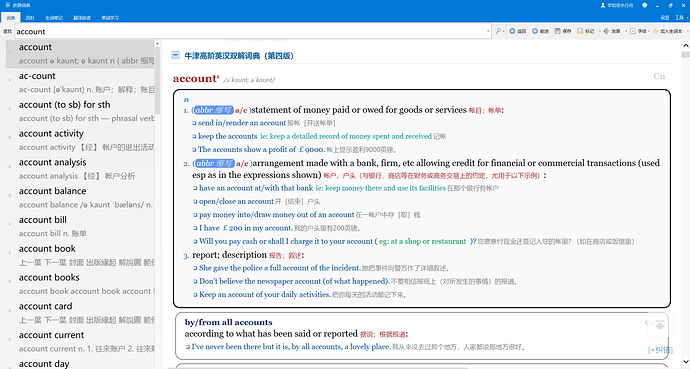Select 'account balance' in the word list
The width and height of the screenshot is (690, 369).
80,197
